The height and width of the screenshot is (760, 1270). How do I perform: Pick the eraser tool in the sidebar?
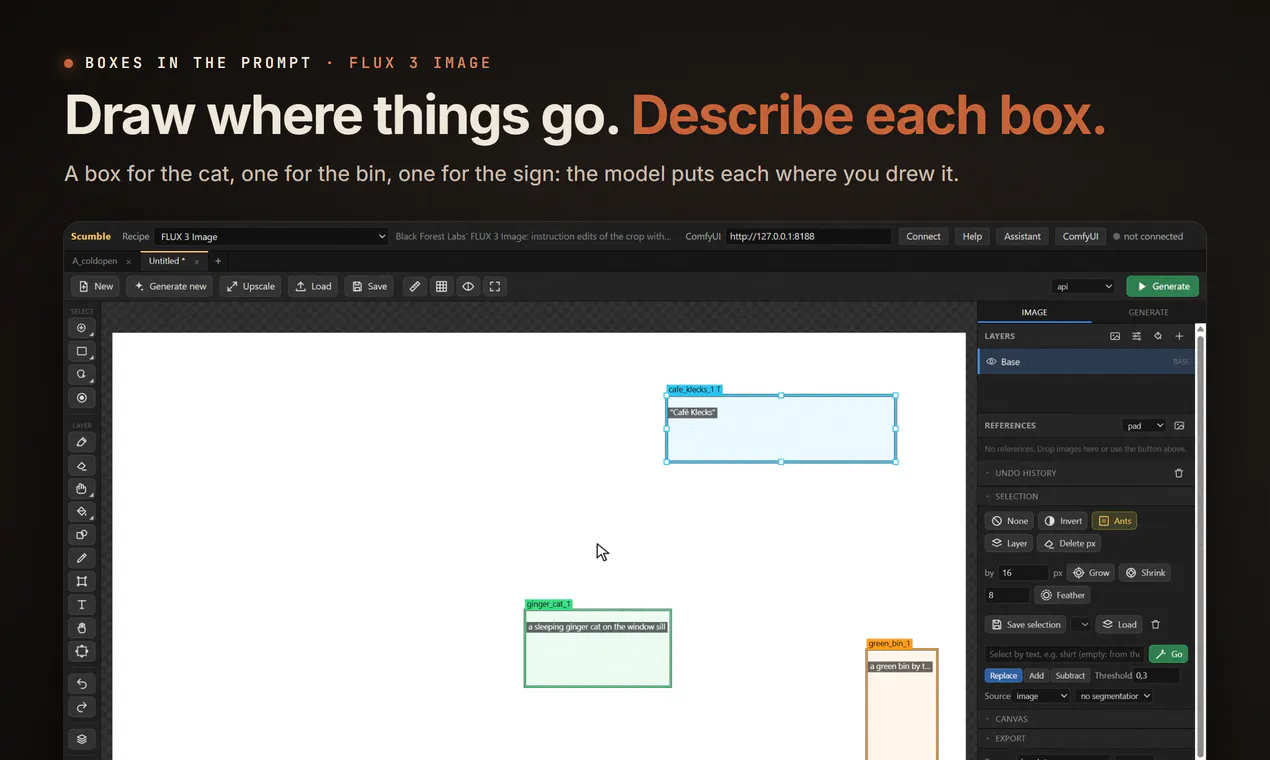coord(82,465)
